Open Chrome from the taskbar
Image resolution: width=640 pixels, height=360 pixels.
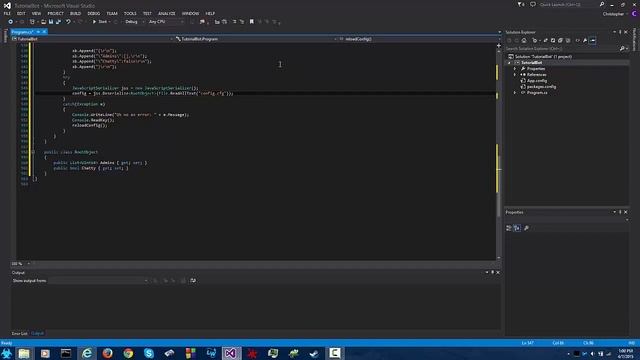128,353
